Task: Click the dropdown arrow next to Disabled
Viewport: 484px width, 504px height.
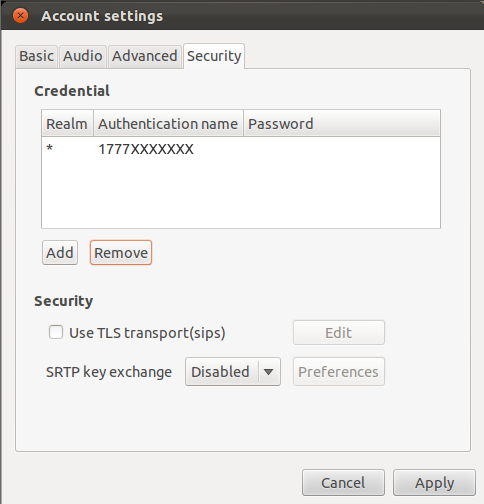Action: click(x=269, y=372)
